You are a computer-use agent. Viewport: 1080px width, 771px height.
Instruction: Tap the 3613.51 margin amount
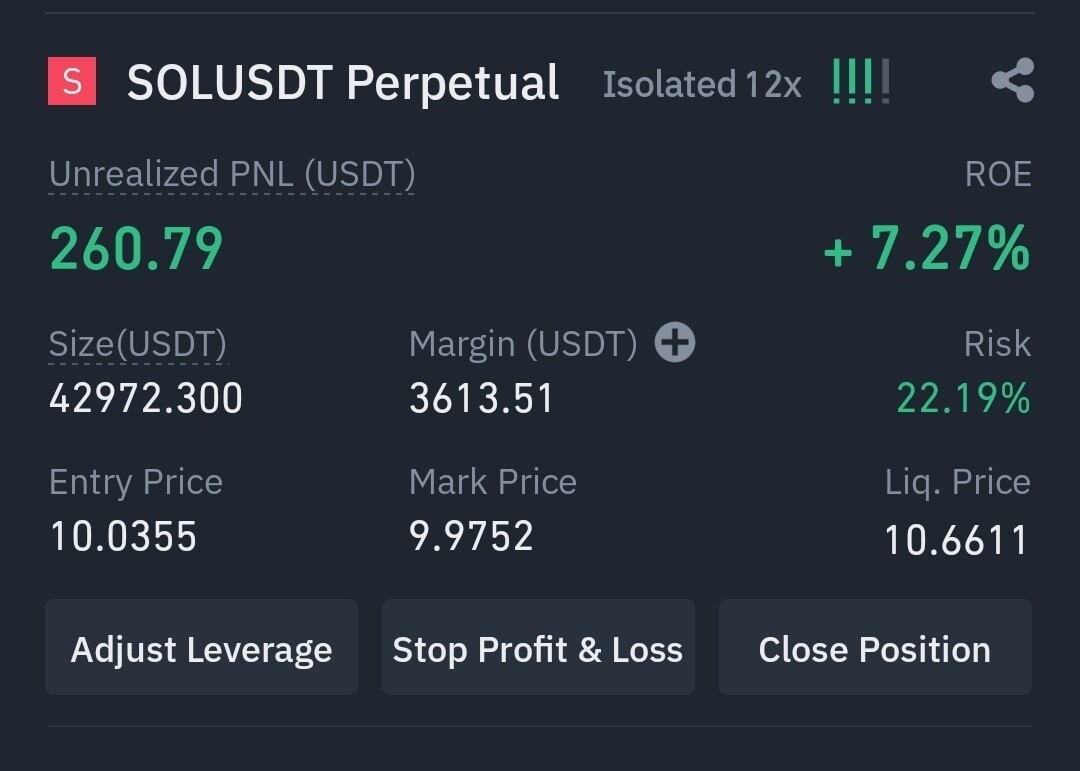tap(481, 399)
